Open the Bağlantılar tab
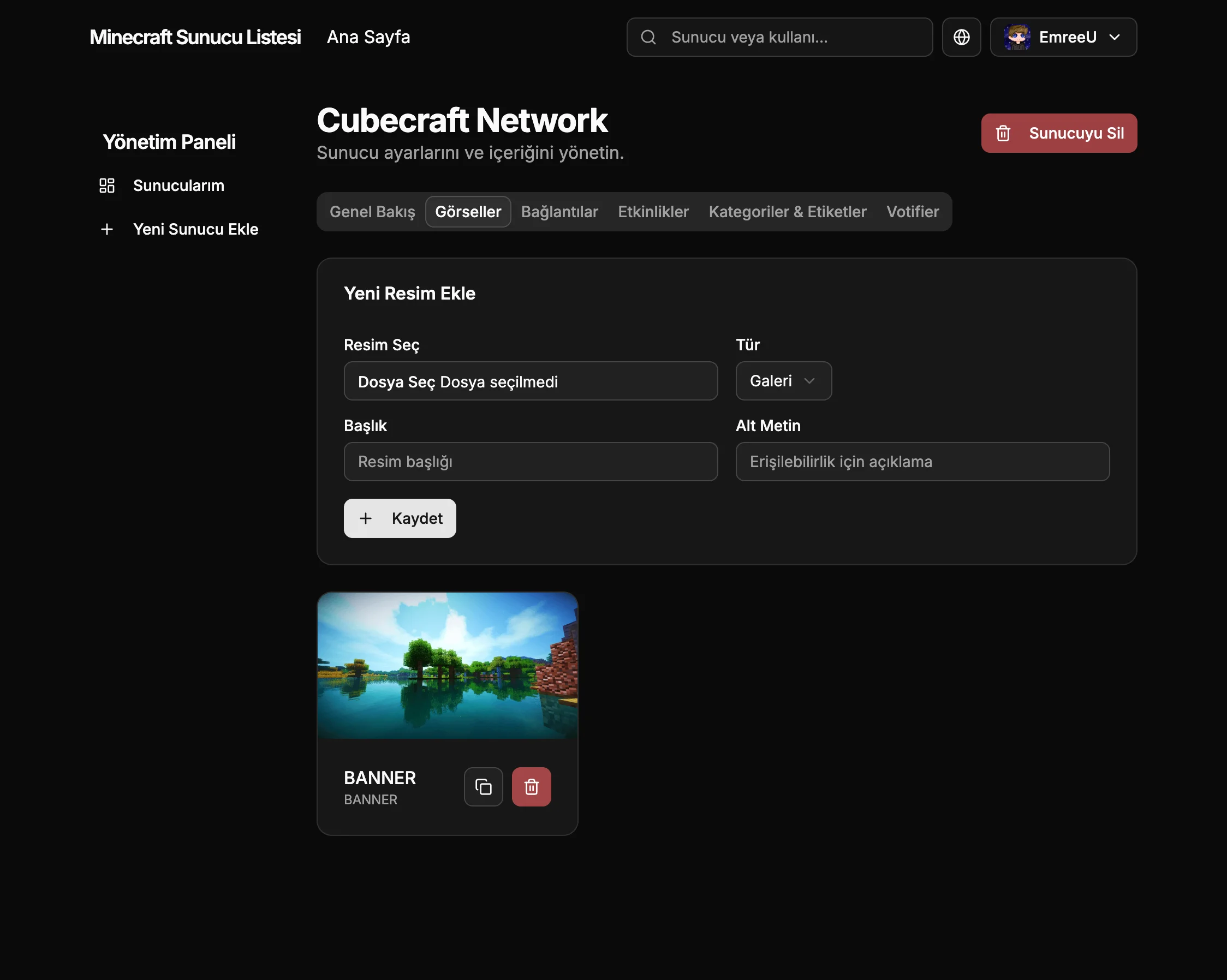Viewport: 1227px width, 980px height. pyautogui.click(x=559, y=212)
